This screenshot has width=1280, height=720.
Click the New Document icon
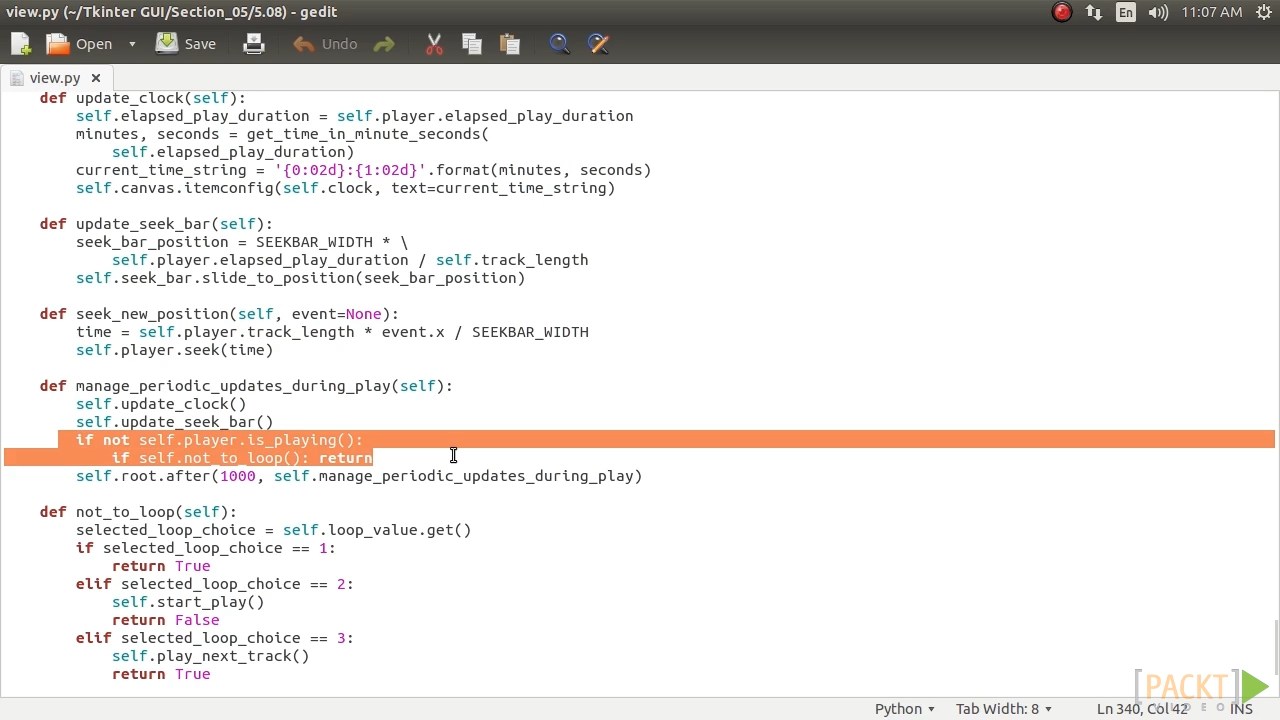[x=21, y=44]
